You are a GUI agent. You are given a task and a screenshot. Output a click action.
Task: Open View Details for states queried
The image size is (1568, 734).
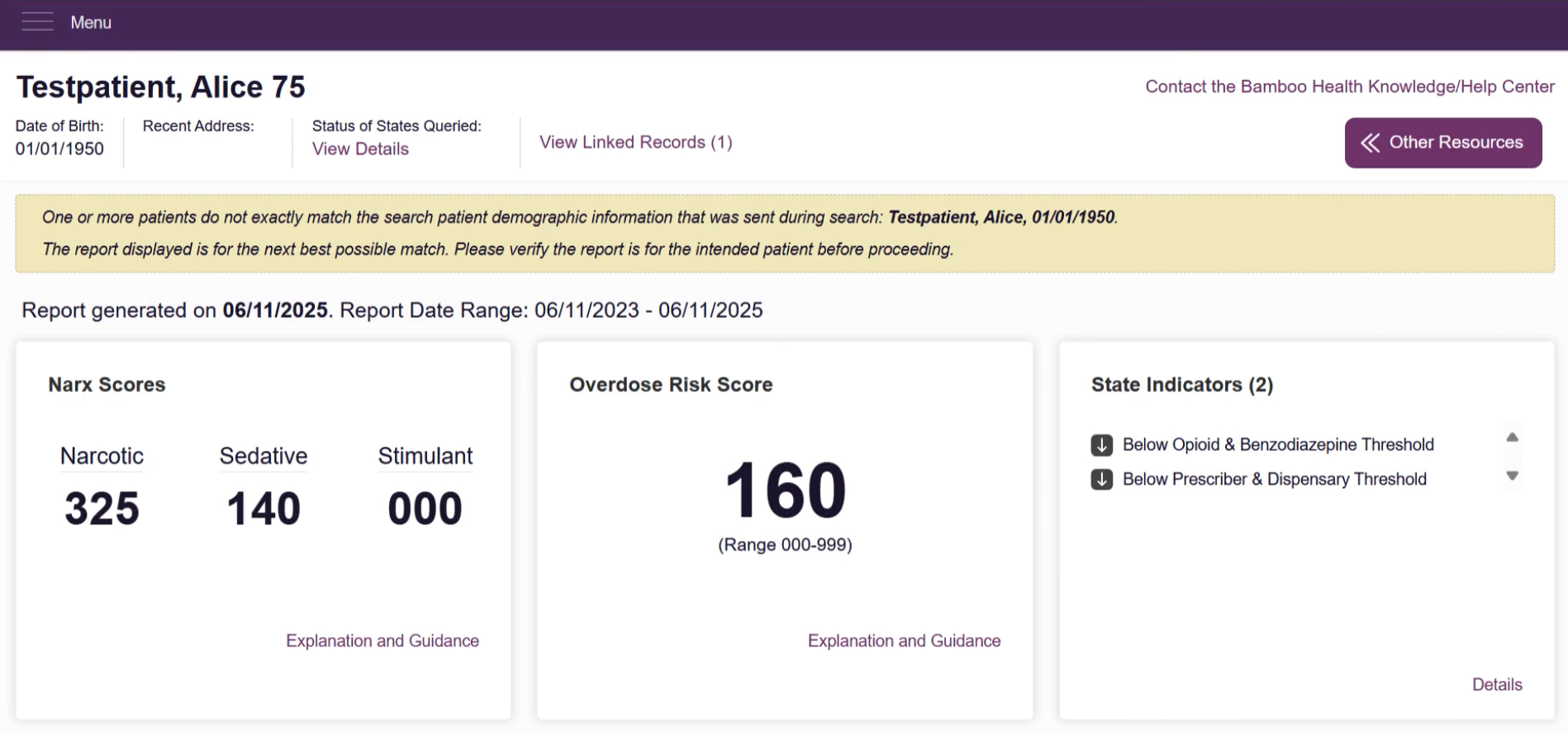point(360,149)
